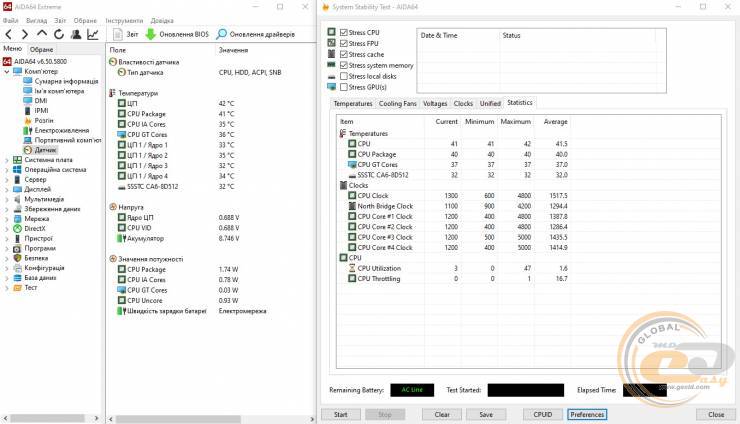The image size is (740, 424).
Task: Toggle Stress FPU checkbox
Action: click(x=344, y=43)
